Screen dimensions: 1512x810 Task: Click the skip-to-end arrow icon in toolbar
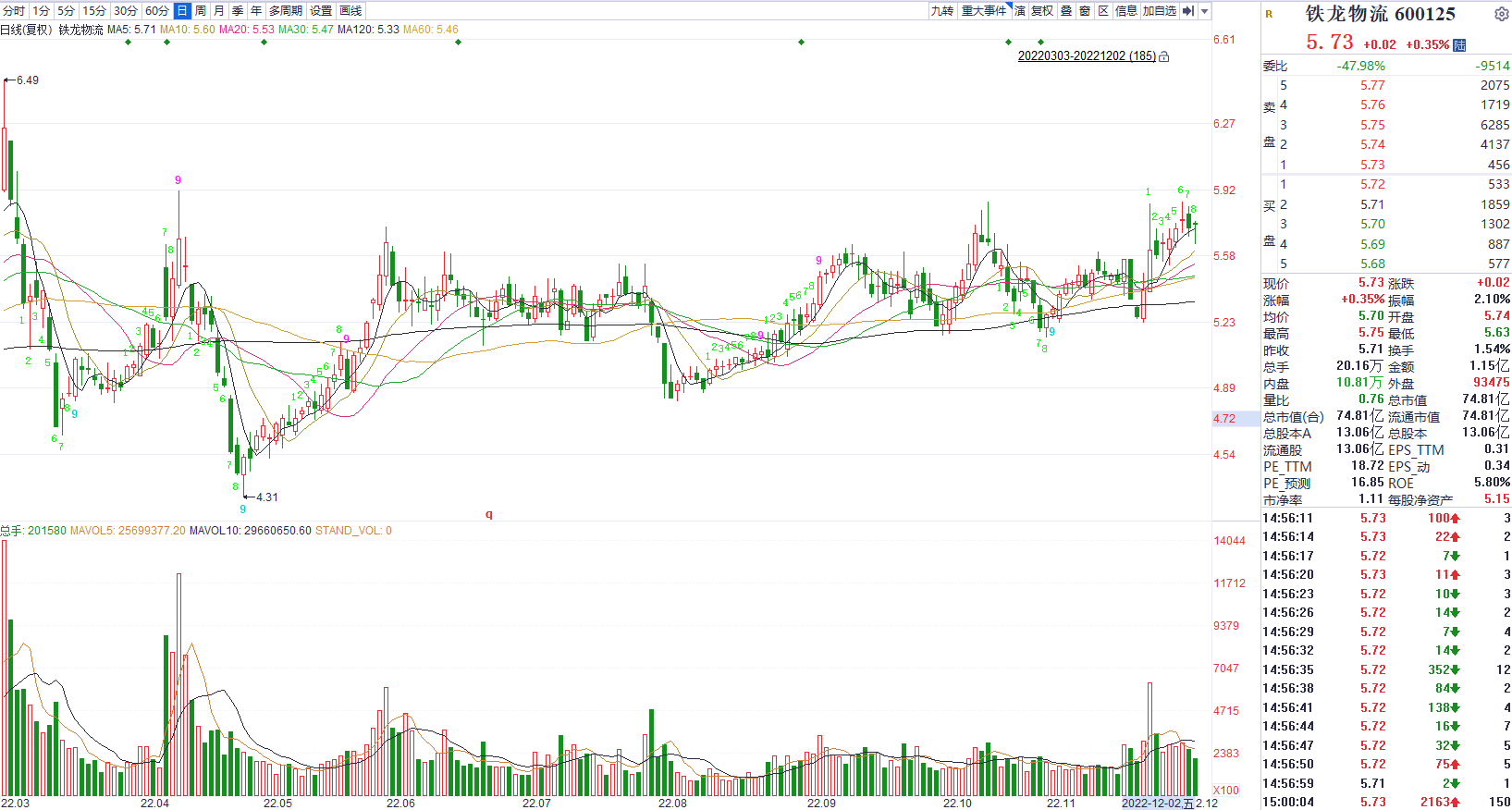(1188, 11)
